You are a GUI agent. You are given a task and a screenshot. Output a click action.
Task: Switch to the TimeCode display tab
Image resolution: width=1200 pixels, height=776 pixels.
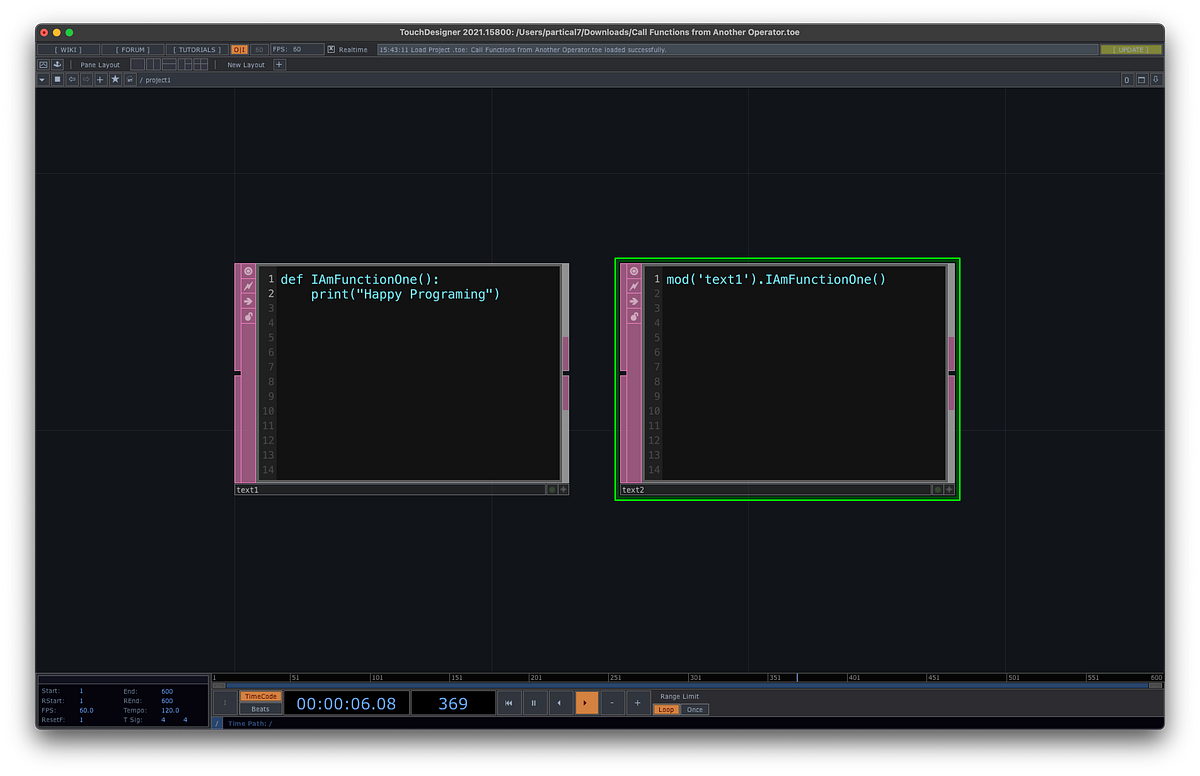point(261,696)
